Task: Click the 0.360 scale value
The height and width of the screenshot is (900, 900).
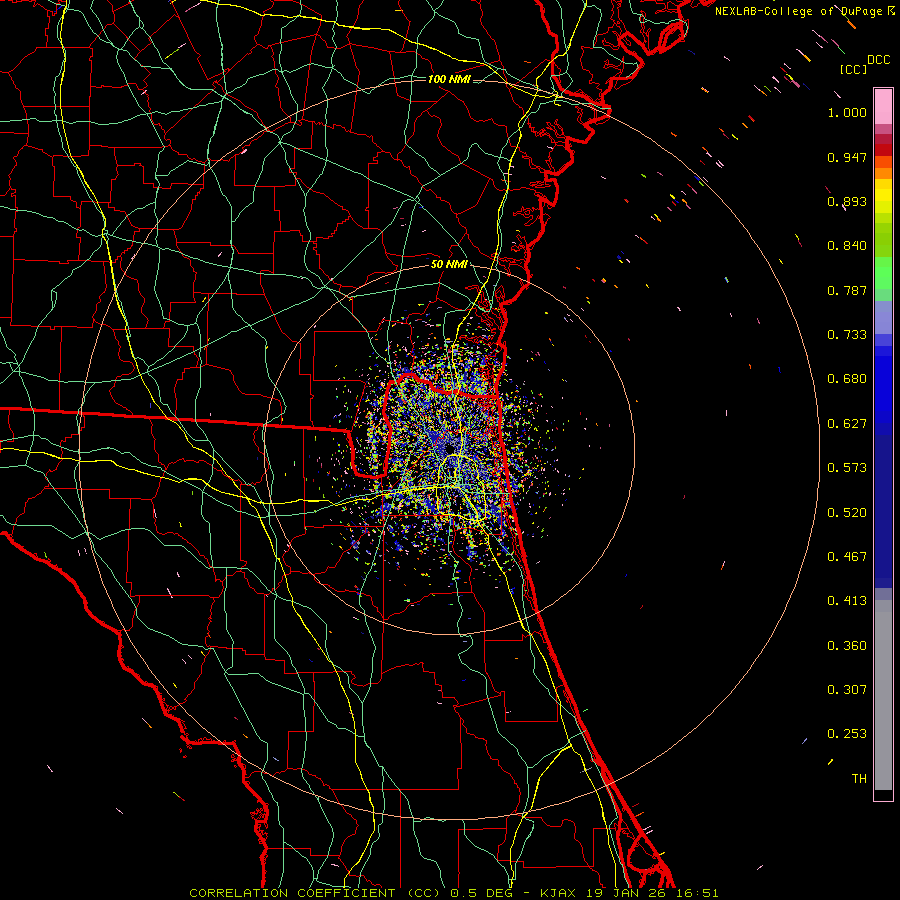Action: (847, 646)
